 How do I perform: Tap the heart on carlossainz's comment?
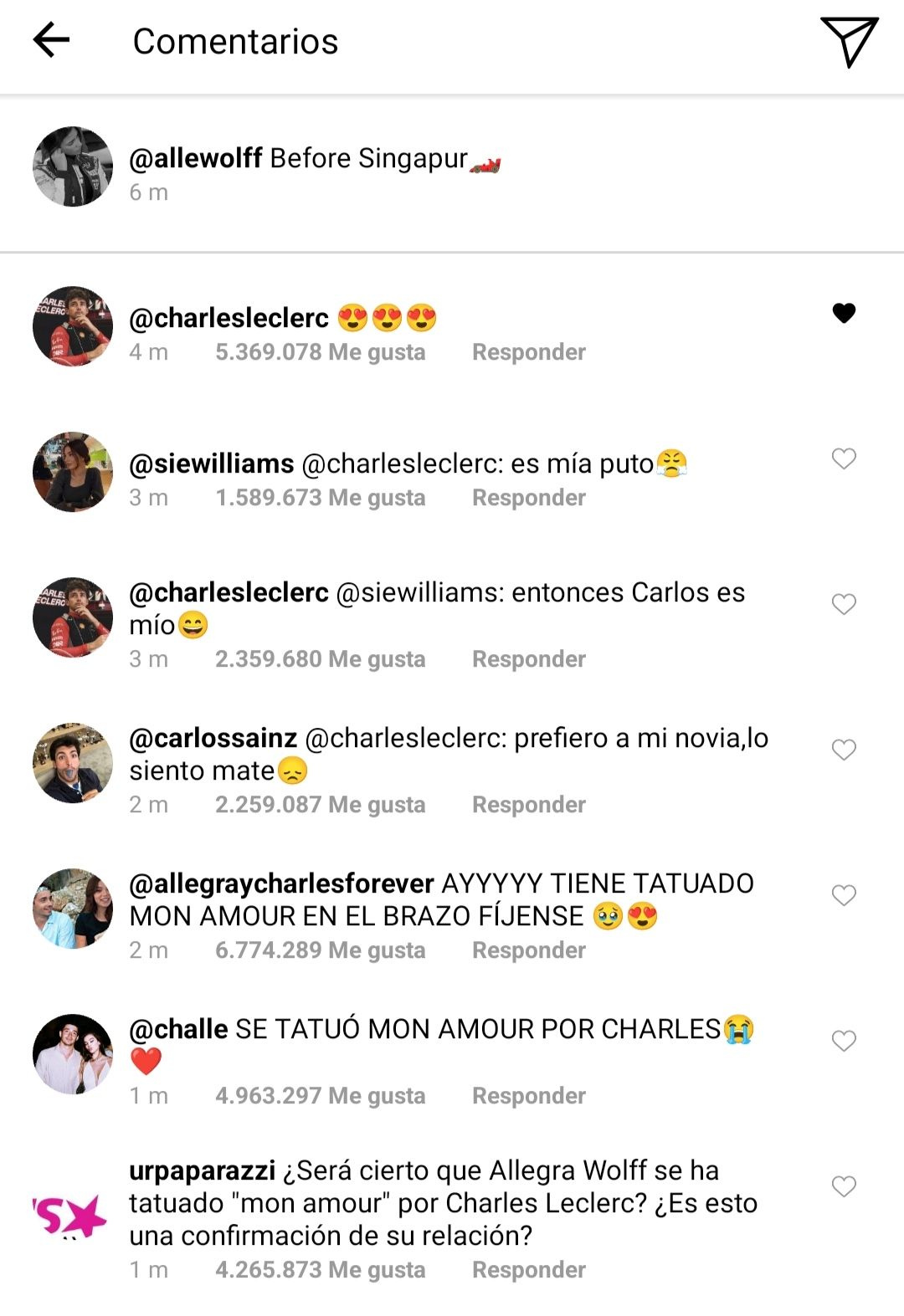(x=844, y=750)
